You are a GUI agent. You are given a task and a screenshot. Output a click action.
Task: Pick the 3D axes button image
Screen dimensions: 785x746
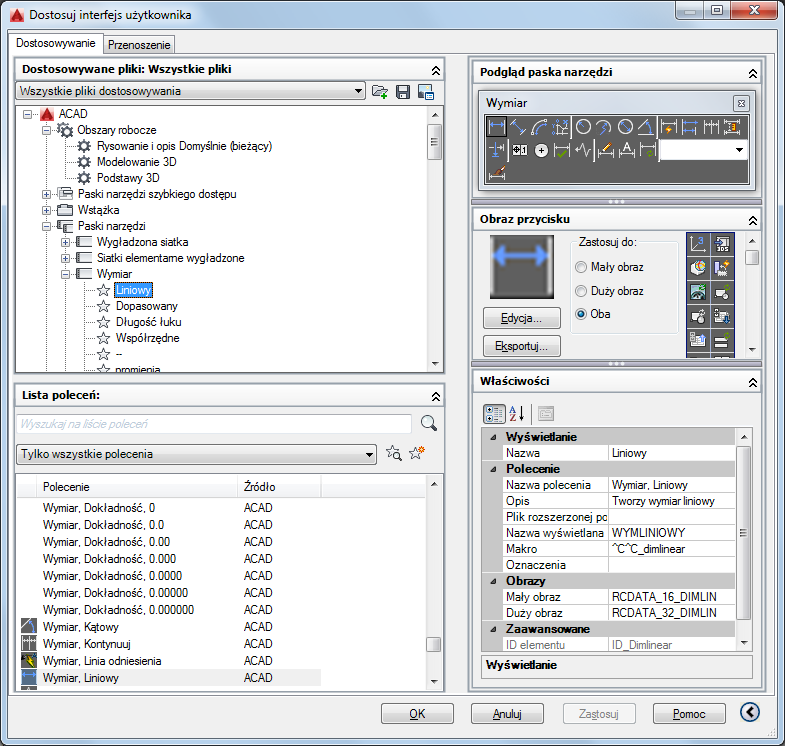[x=698, y=244]
